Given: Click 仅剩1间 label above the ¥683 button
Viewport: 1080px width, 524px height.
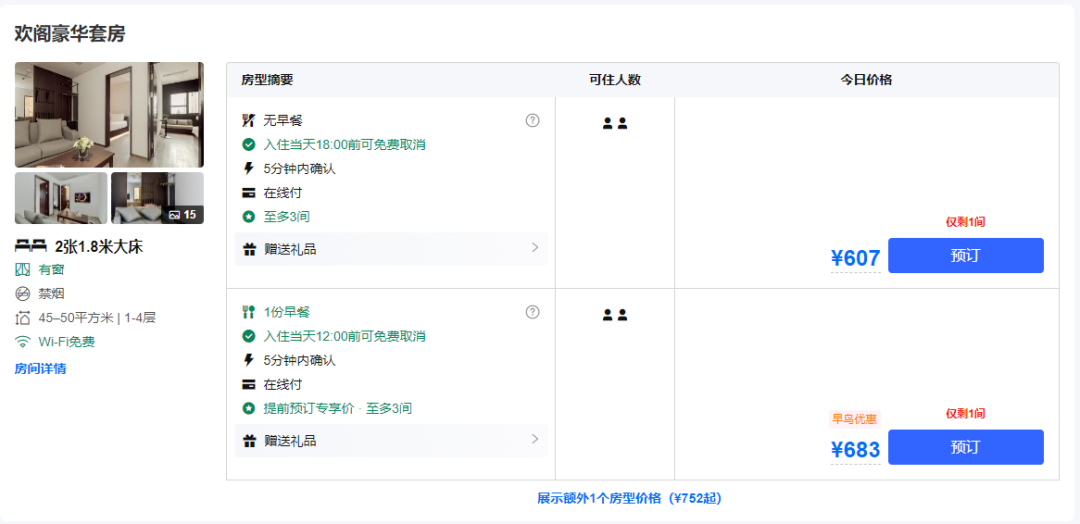Looking at the screenshot, I should click(966, 413).
